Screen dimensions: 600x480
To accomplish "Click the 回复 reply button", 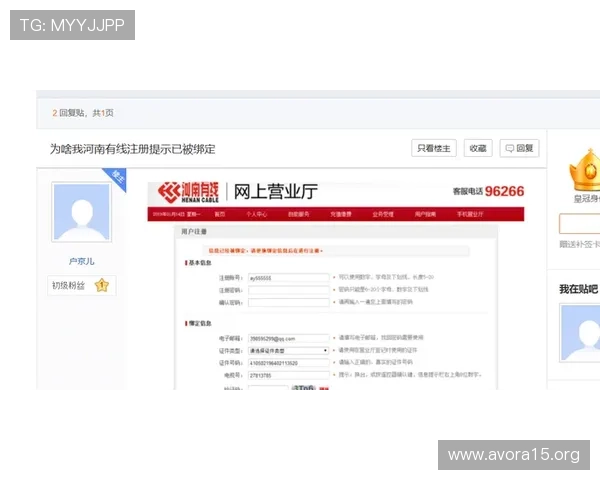I will pyautogui.click(x=519, y=148).
